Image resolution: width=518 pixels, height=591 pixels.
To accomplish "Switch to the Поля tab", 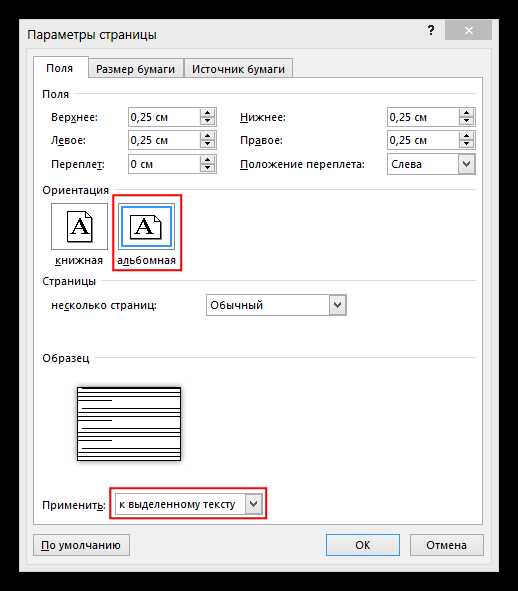I will [60, 68].
